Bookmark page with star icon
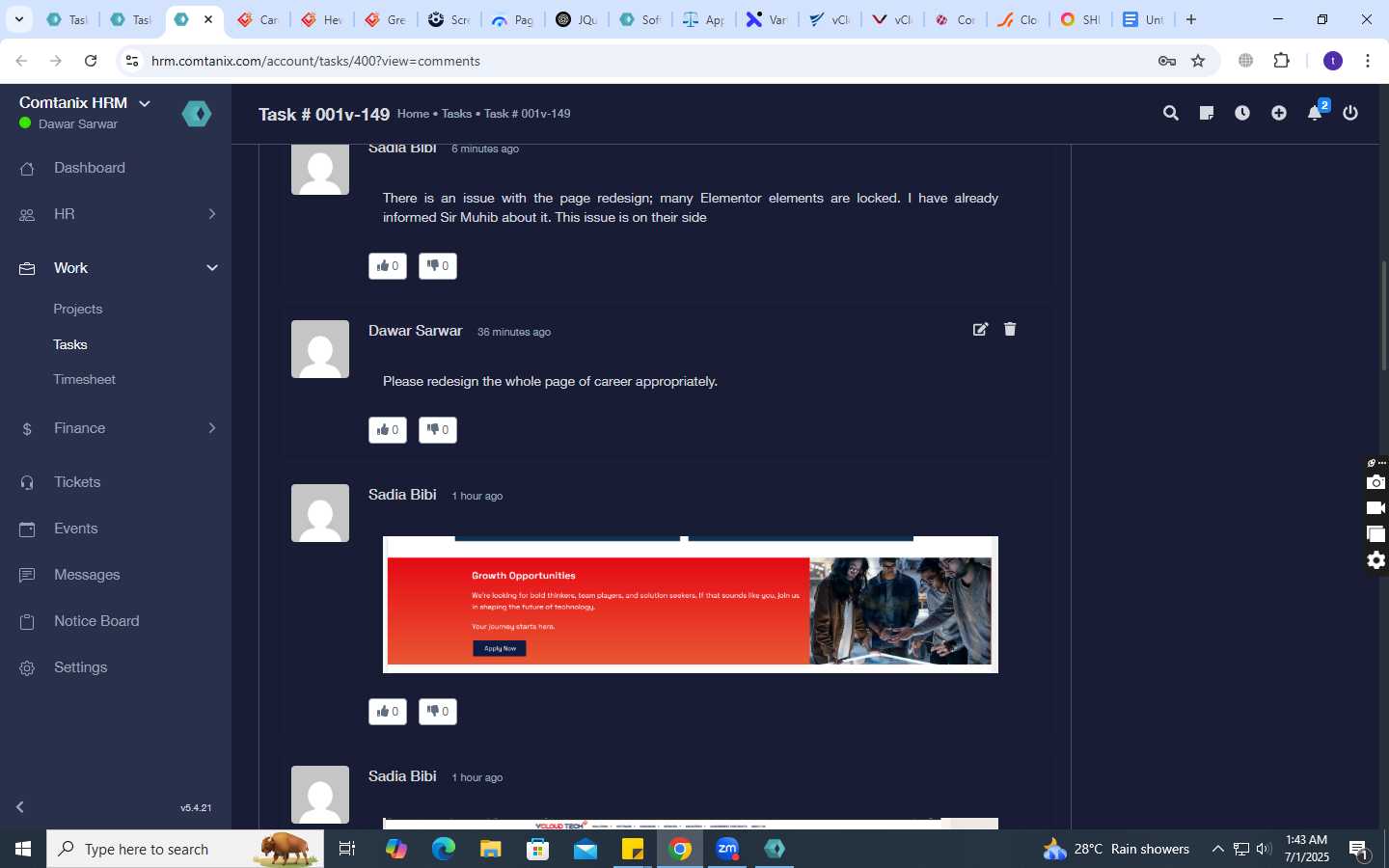1389x868 pixels. (x=1198, y=61)
